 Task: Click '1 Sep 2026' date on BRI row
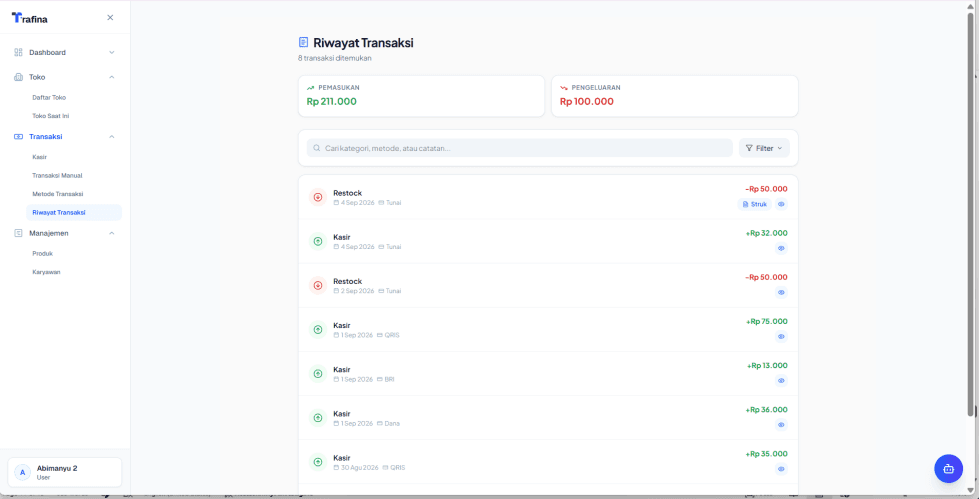coord(356,380)
